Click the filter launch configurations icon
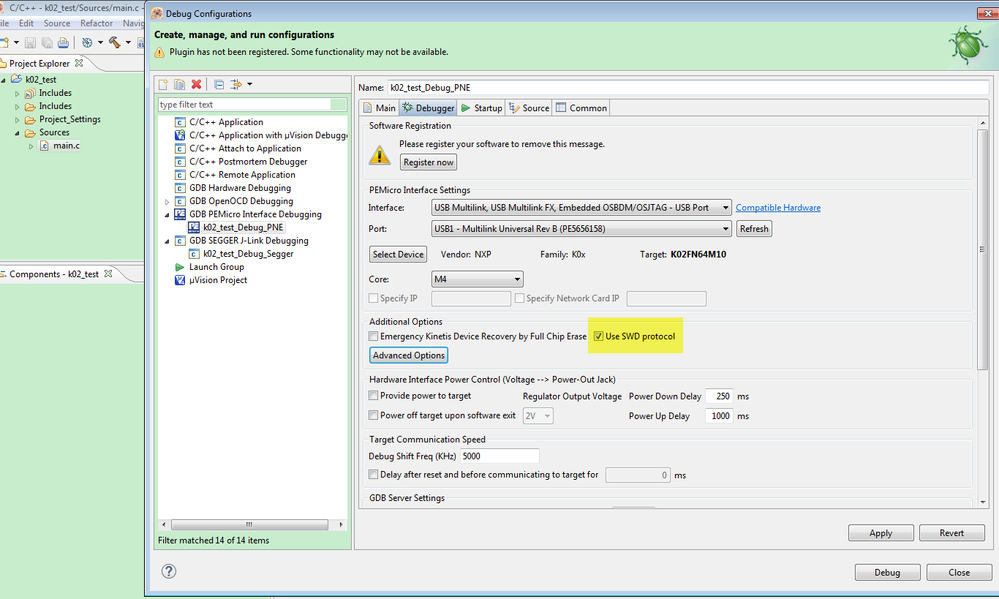This screenshot has width=999, height=599. coord(236,84)
